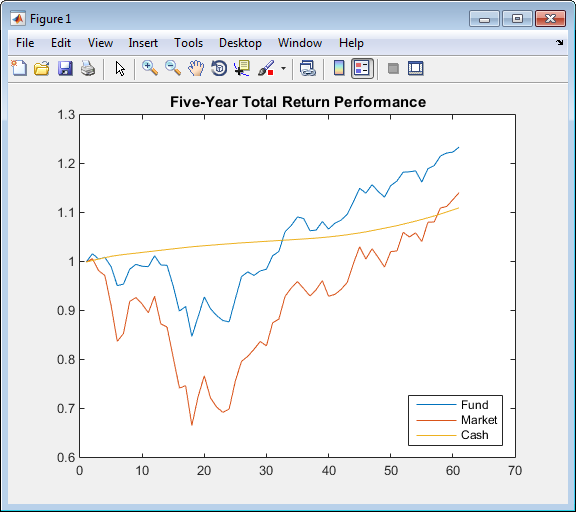Click the Show Plot Tools icon

[416, 68]
